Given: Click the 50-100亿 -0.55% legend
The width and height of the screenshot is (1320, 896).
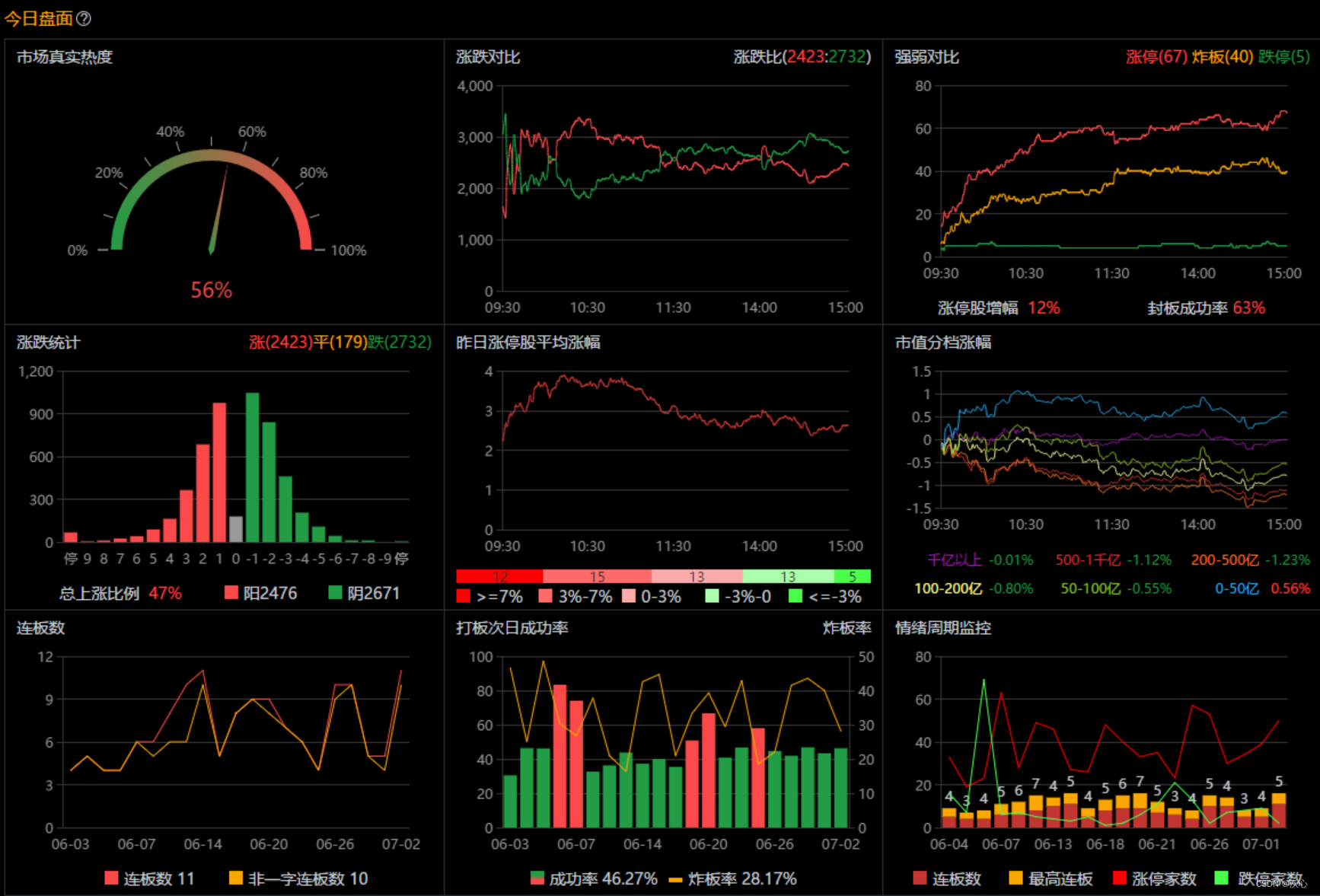Looking at the screenshot, I should [x=1117, y=588].
